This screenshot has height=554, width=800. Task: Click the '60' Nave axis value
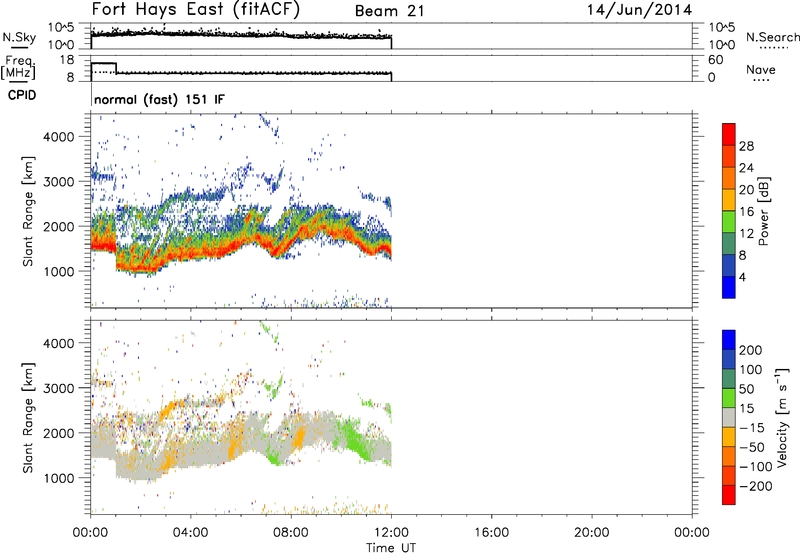tap(715, 60)
